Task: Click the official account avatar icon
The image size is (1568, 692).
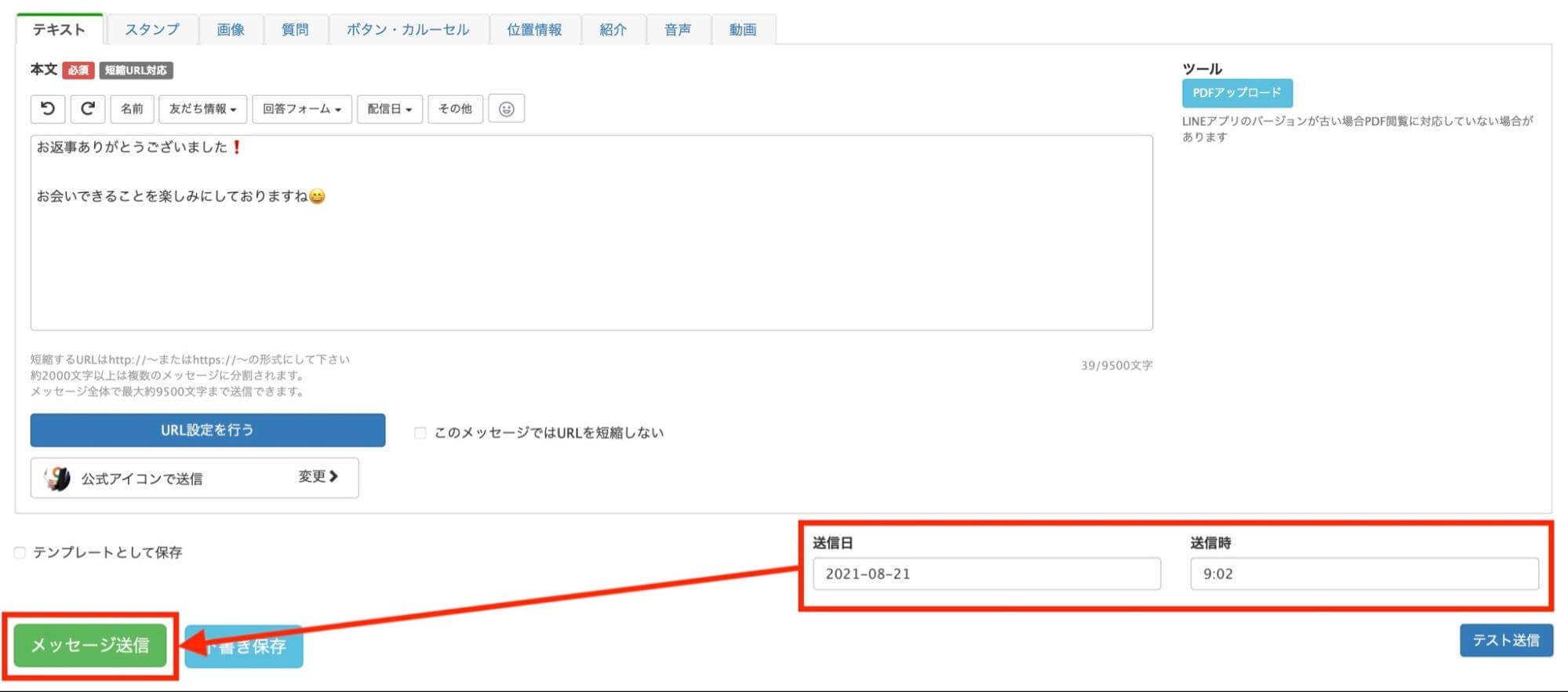Action: [x=57, y=478]
